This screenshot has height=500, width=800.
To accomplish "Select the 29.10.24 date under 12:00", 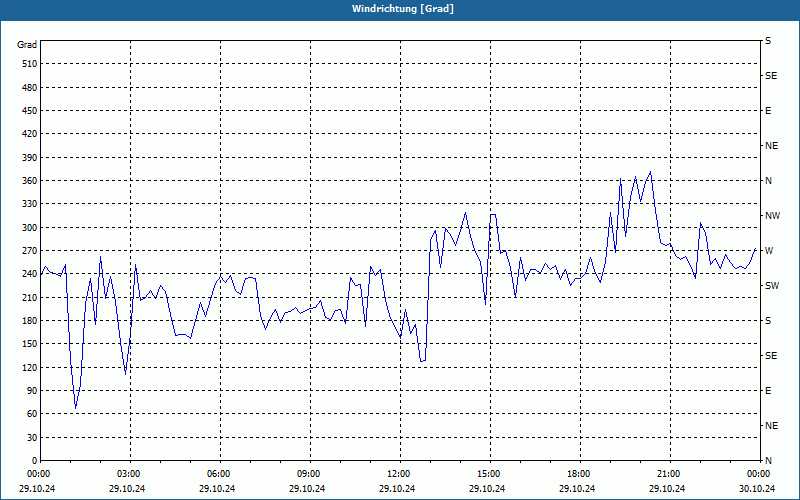I will tap(397, 488).
